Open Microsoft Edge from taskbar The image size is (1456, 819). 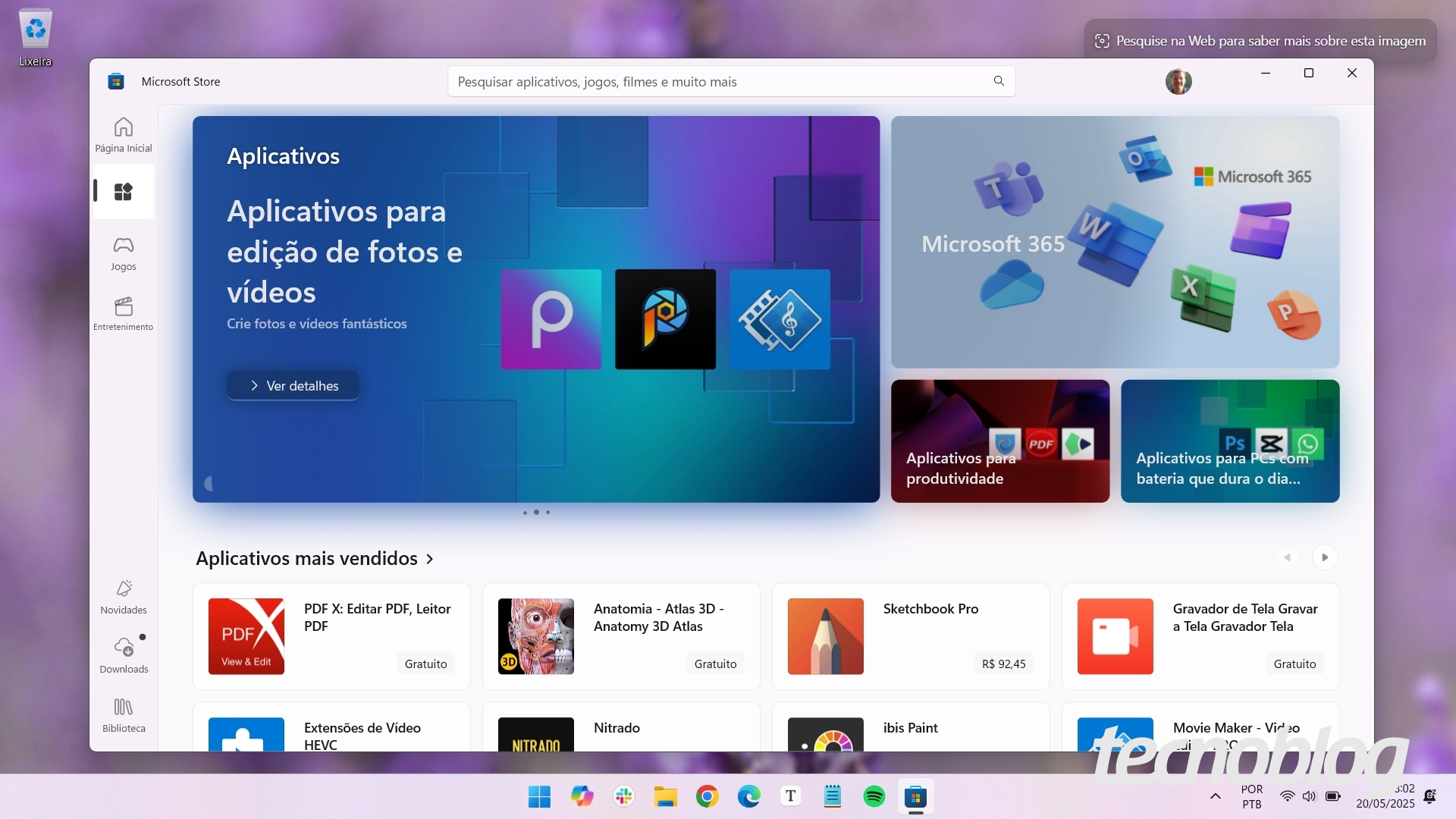[749, 796]
